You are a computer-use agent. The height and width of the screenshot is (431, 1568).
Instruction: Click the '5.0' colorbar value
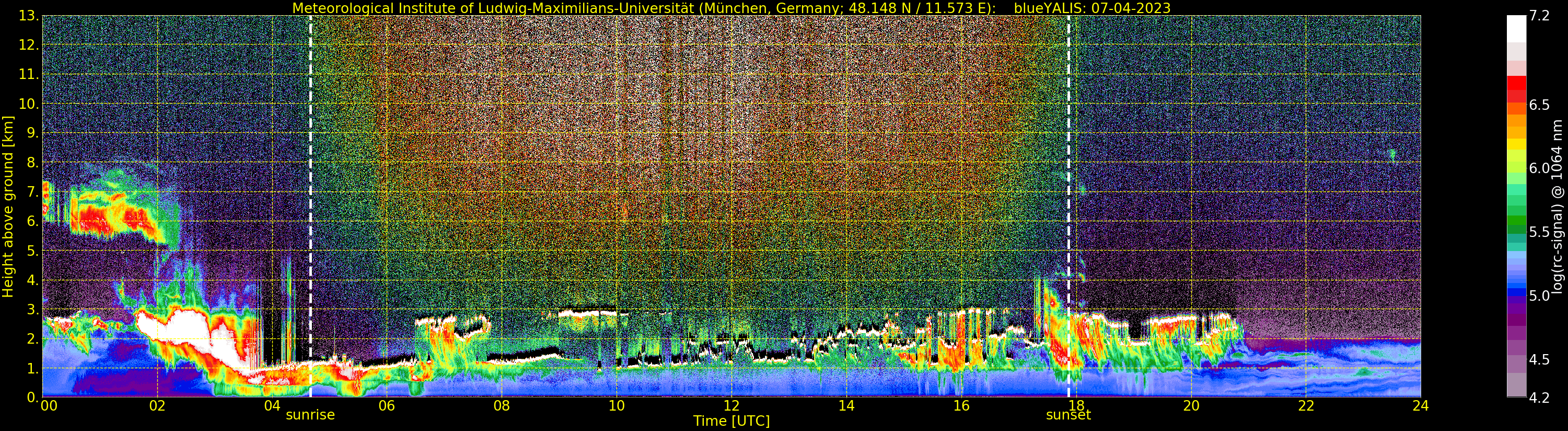click(x=1539, y=296)
